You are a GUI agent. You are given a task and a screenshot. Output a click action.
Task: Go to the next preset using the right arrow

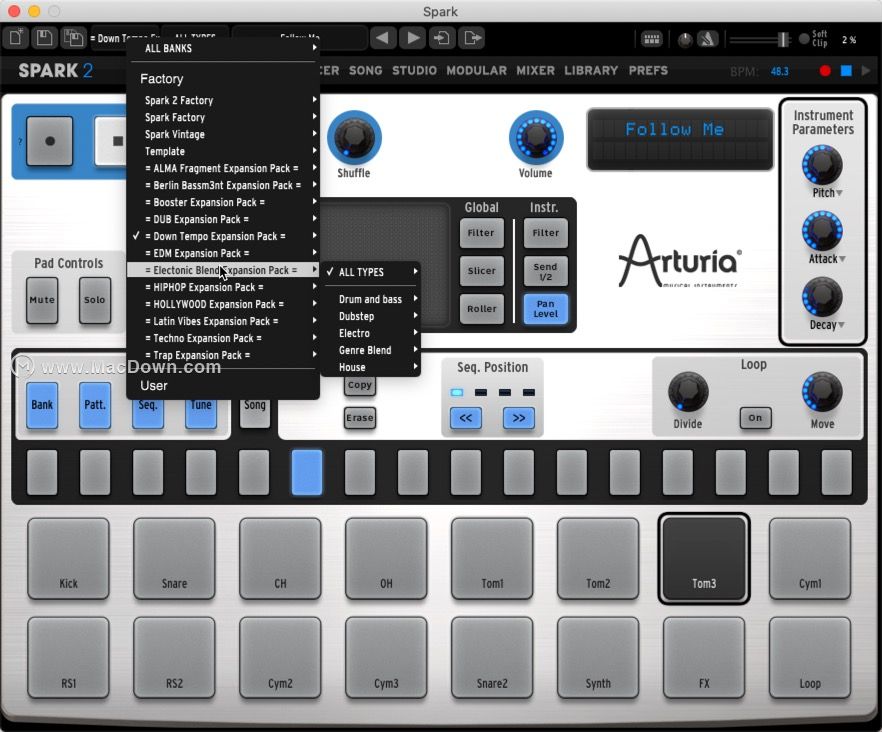(413, 38)
